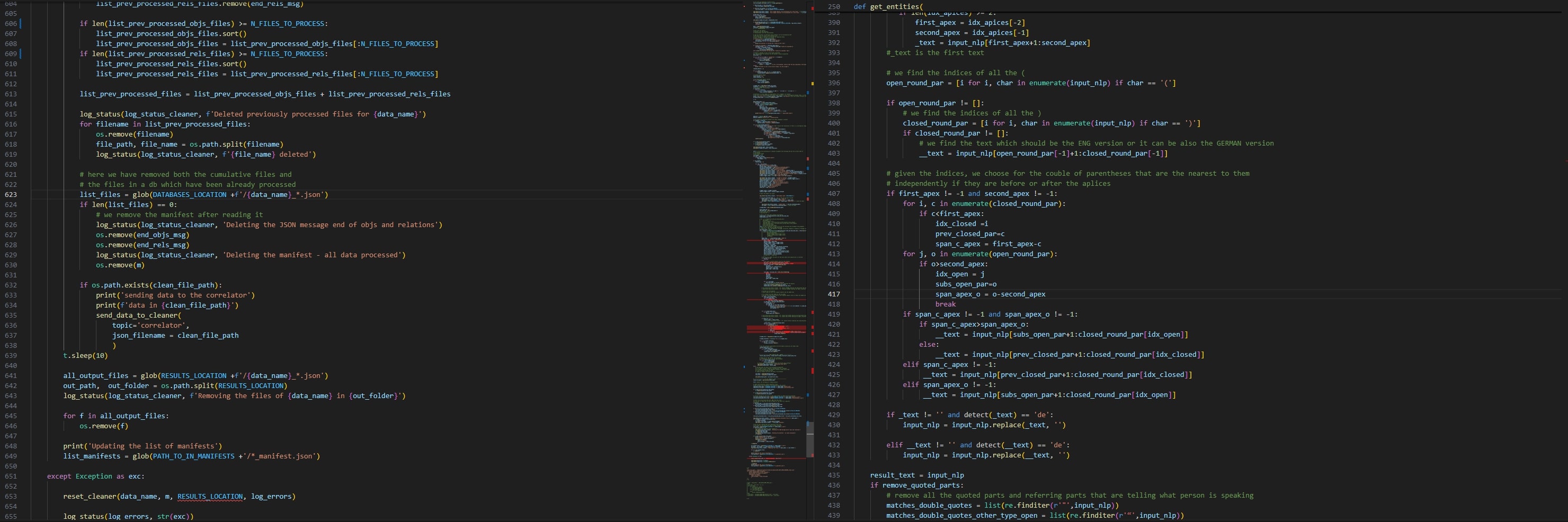The image size is (1568, 522).
Task: Click the blue change marker beside line 606
Action: pos(21,24)
